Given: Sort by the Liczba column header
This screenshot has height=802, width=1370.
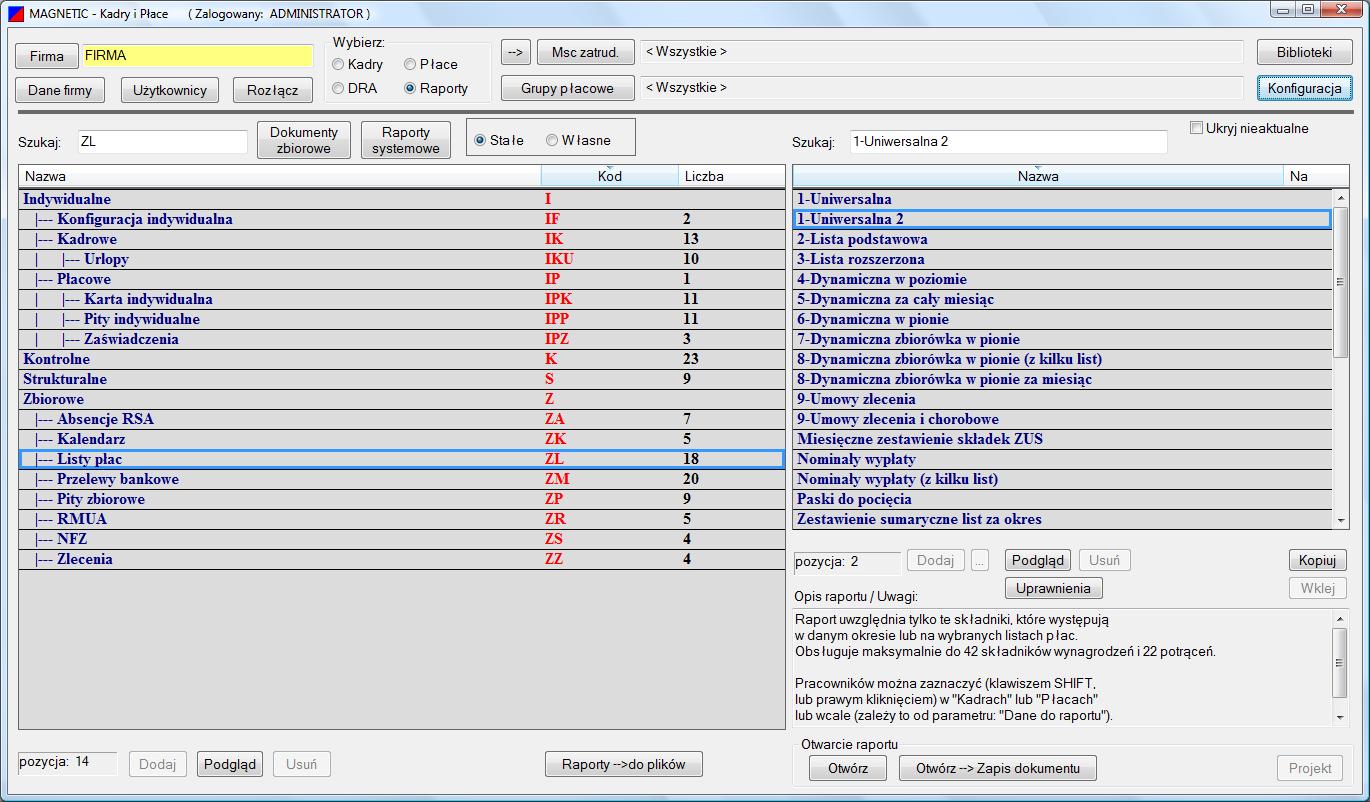Looking at the screenshot, I should point(731,176).
